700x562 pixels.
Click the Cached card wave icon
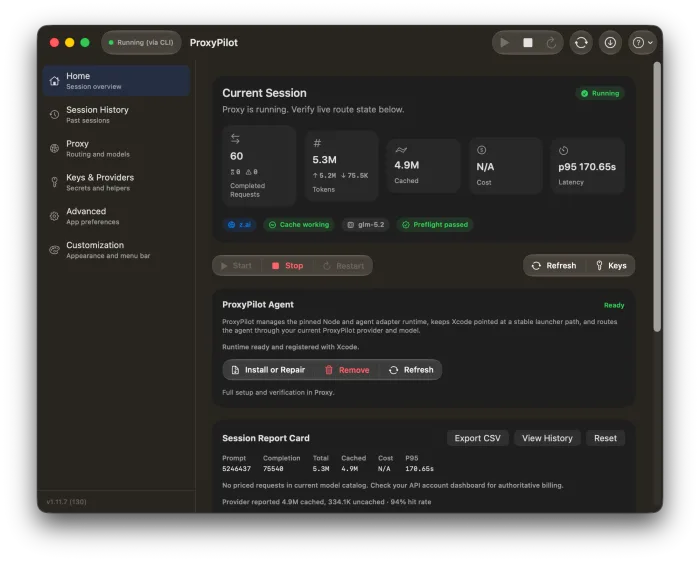pos(401,150)
